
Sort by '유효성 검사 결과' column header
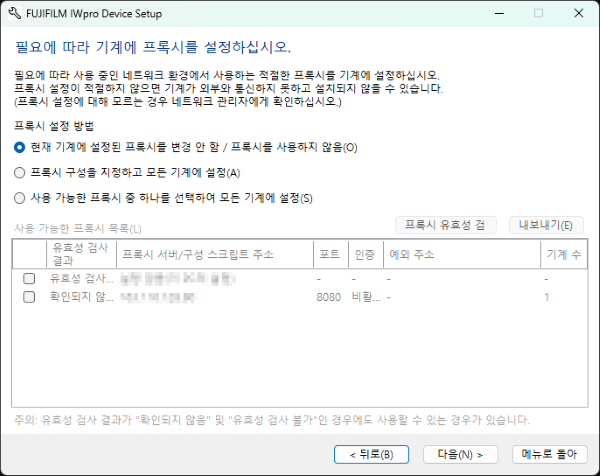tap(82, 254)
